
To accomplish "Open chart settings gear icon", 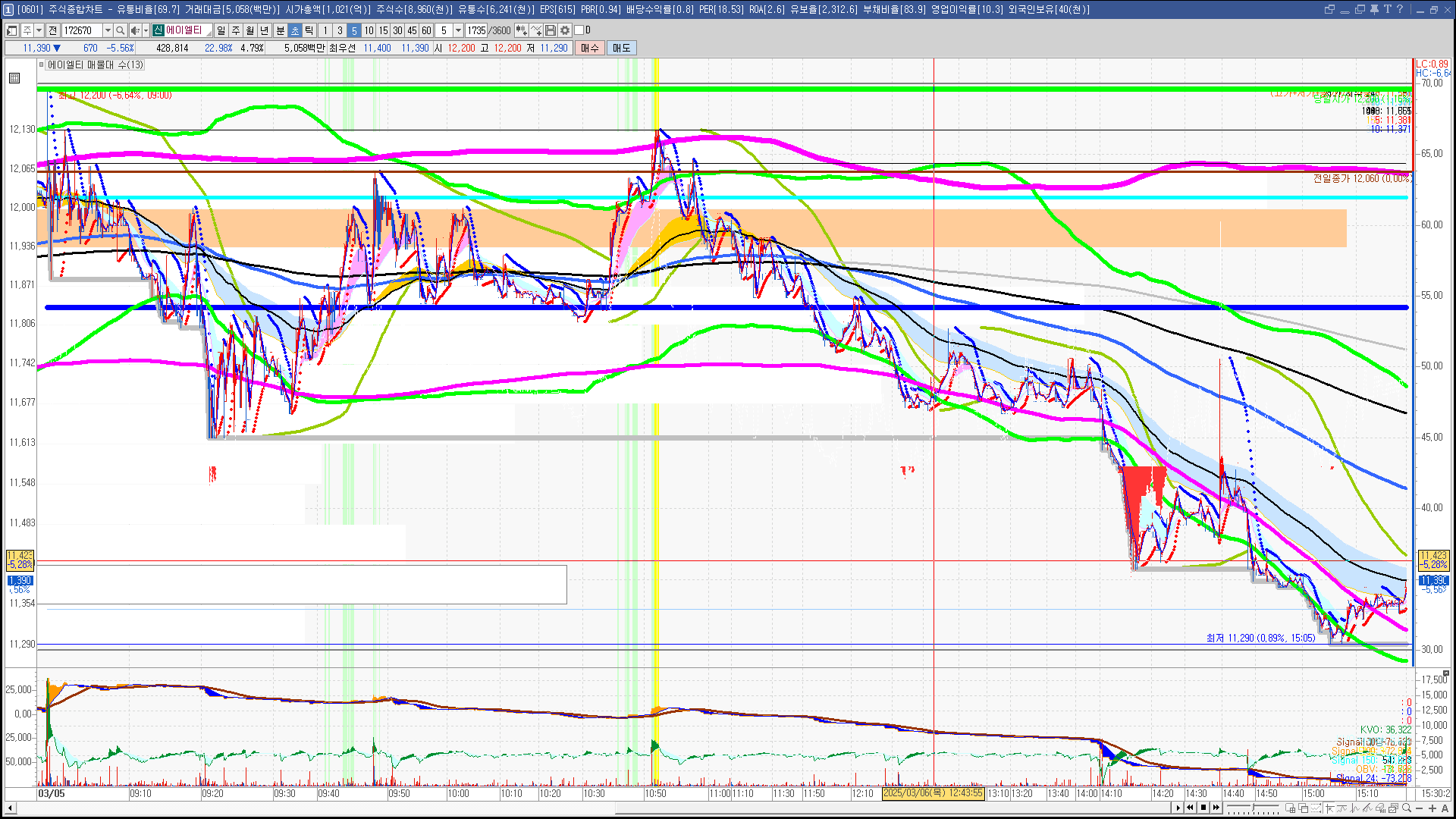I will pos(565,30).
